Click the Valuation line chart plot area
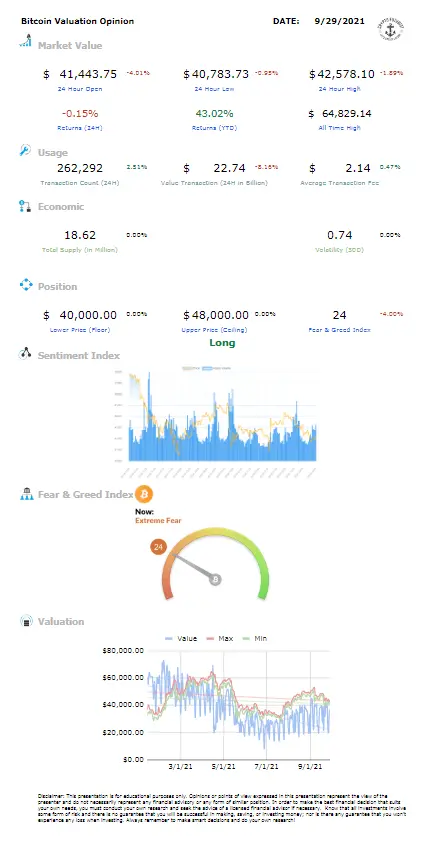 tap(239, 705)
